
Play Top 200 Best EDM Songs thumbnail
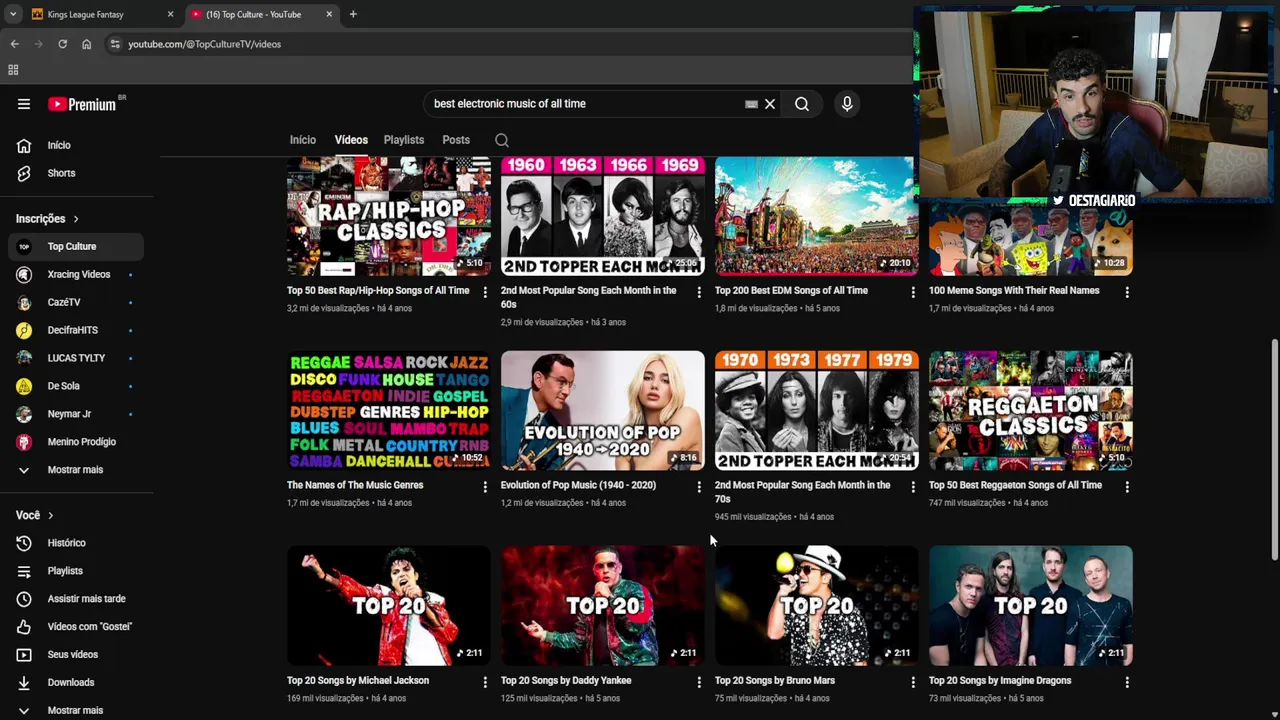point(816,216)
